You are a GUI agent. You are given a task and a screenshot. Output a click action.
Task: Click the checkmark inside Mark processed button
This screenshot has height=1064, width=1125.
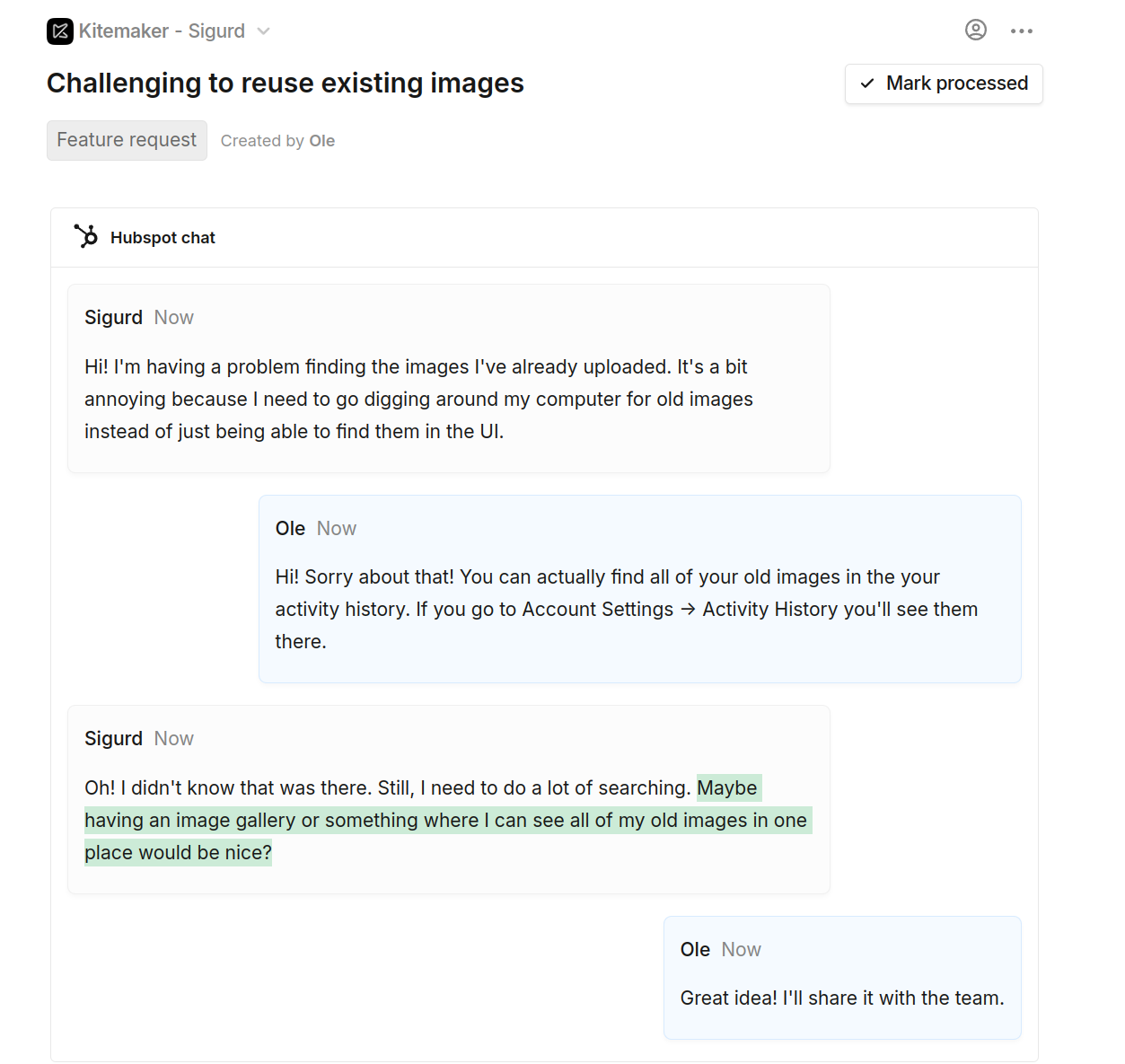click(866, 84)
